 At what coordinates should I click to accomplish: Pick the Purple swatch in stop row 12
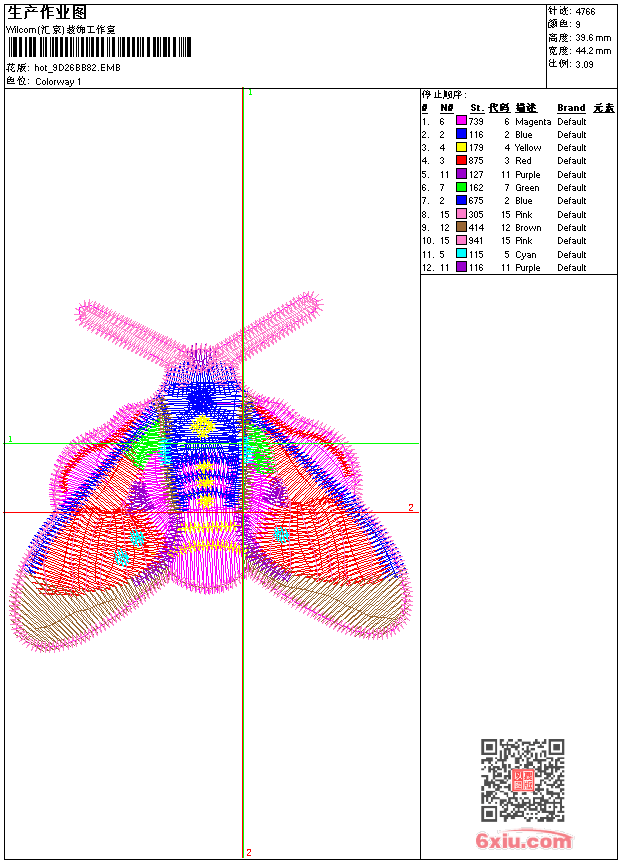(x=461, y=267)
